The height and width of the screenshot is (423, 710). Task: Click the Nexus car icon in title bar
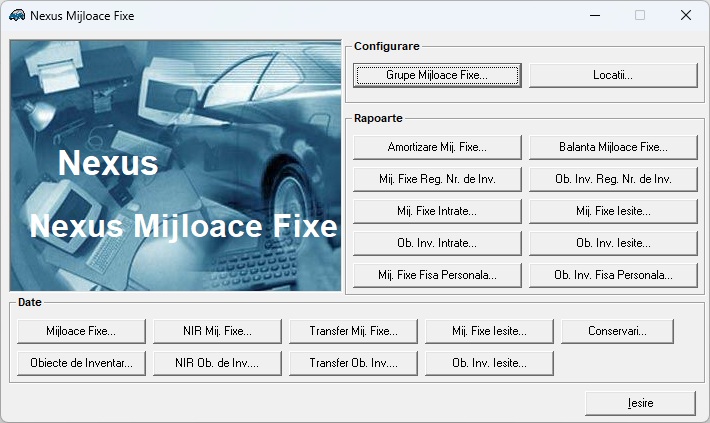[17, 15]
